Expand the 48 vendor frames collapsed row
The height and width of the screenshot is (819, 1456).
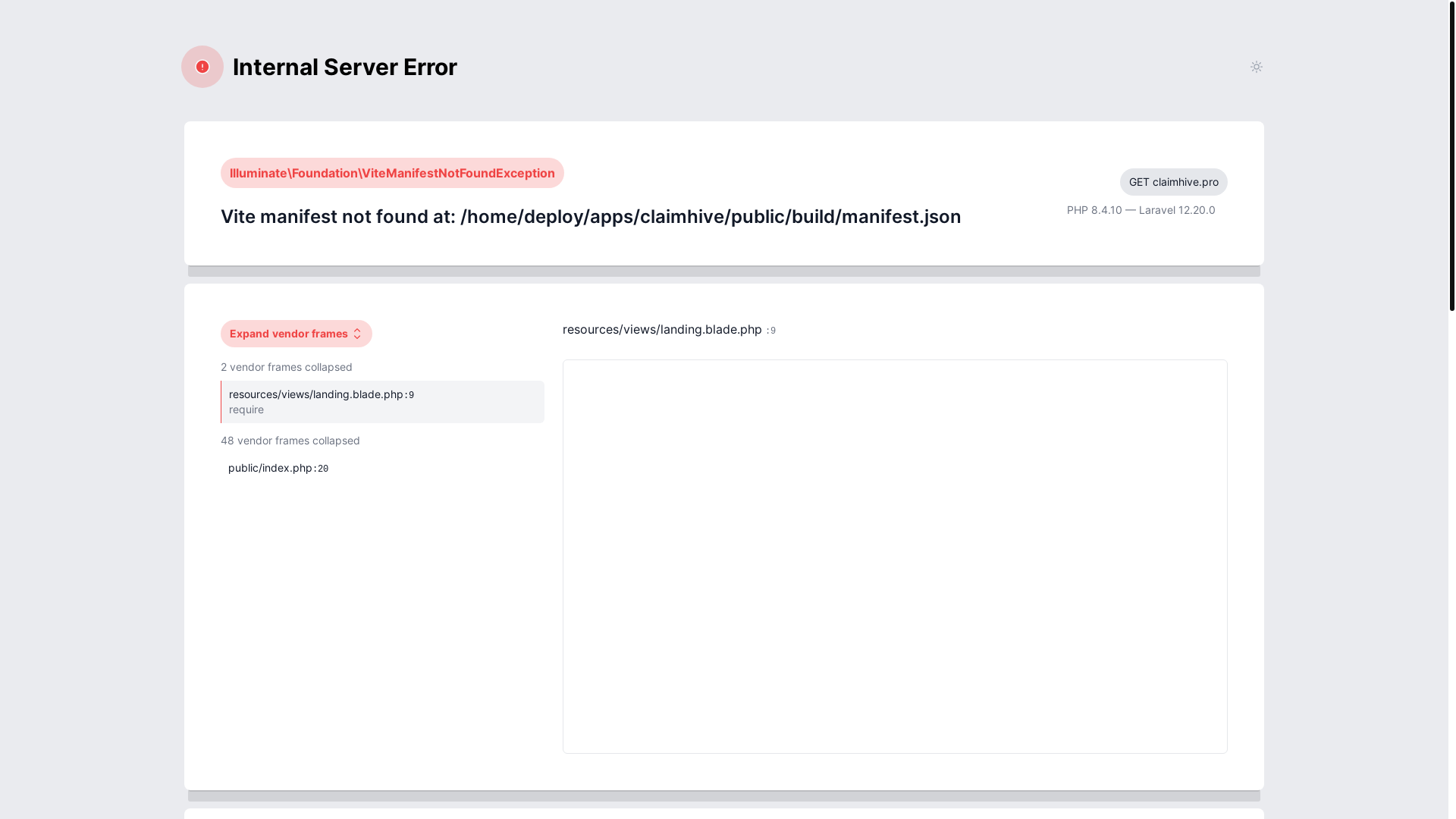click(290, 441)
